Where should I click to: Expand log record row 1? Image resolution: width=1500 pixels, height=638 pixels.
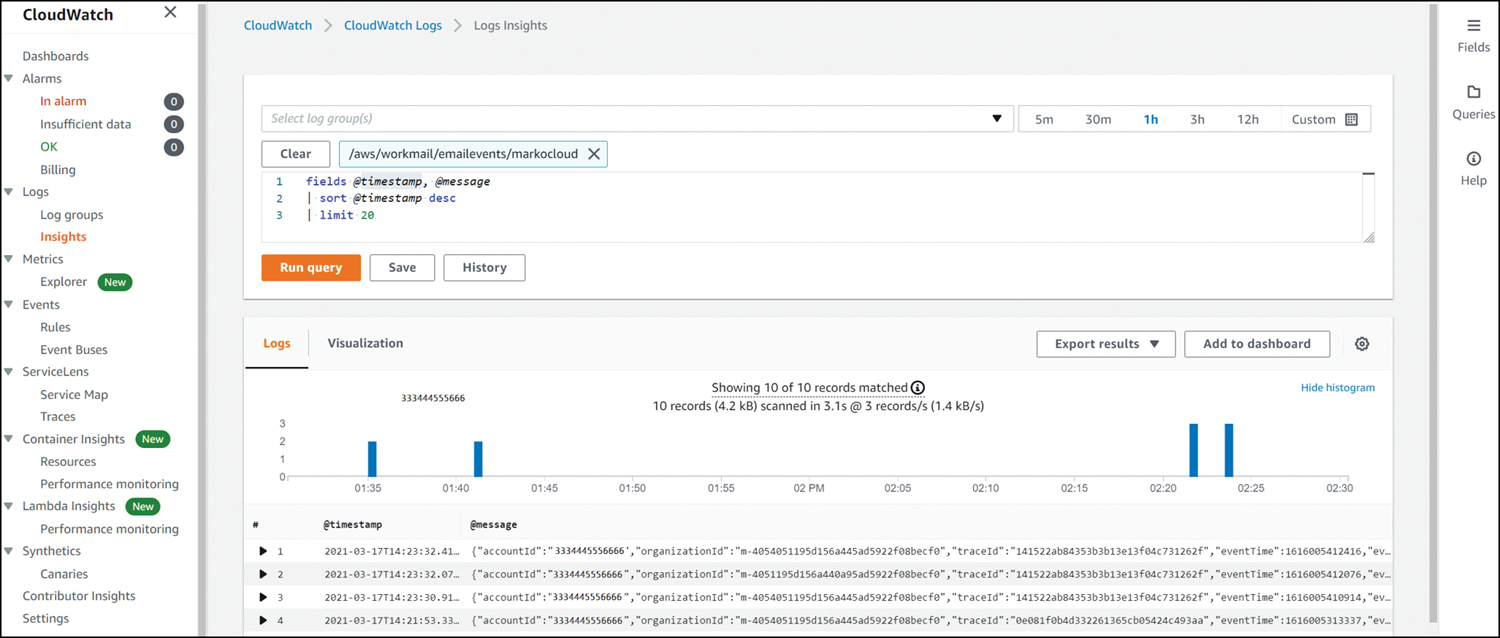pos(263,551)
